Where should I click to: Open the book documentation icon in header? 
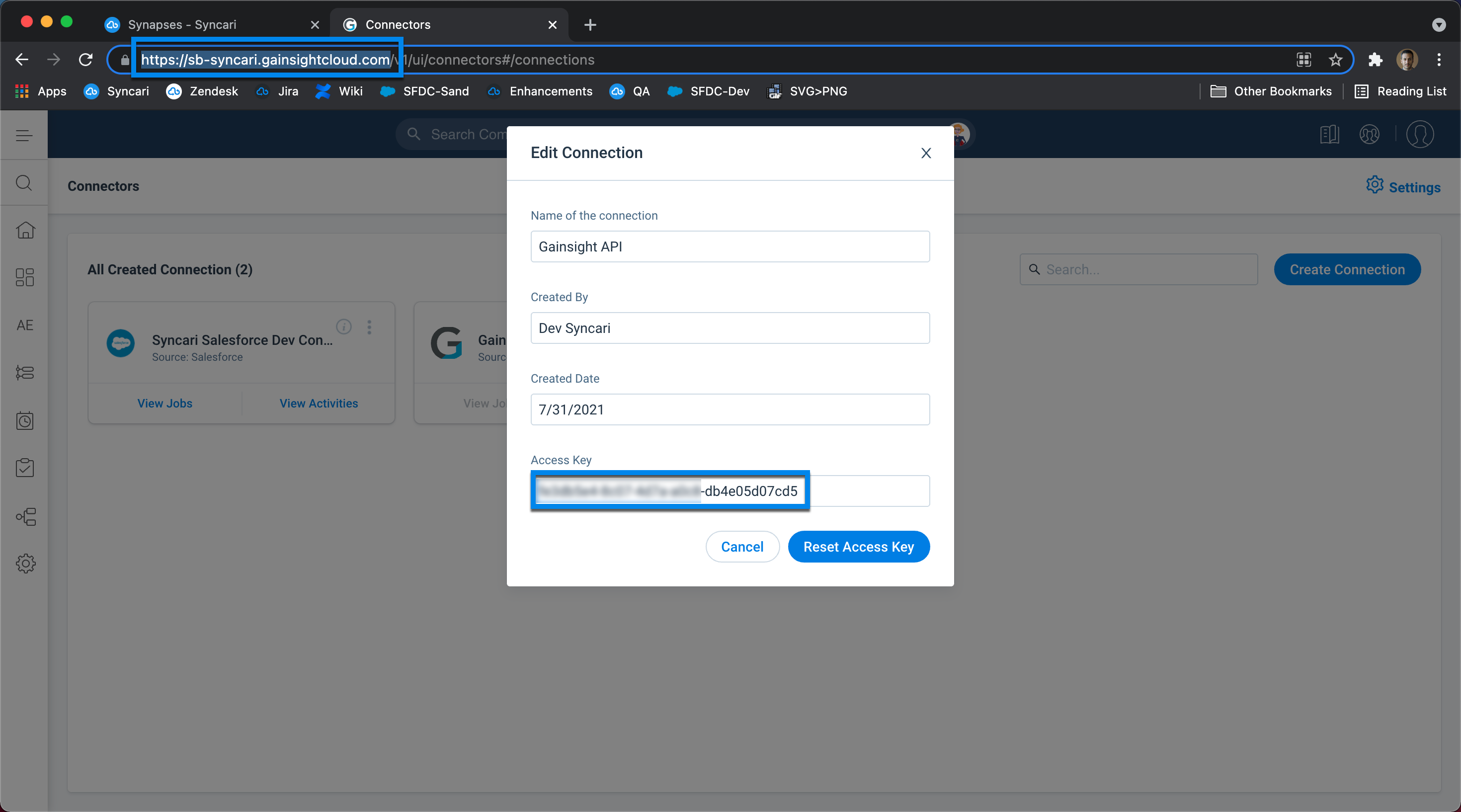[x=1329, y=134]
